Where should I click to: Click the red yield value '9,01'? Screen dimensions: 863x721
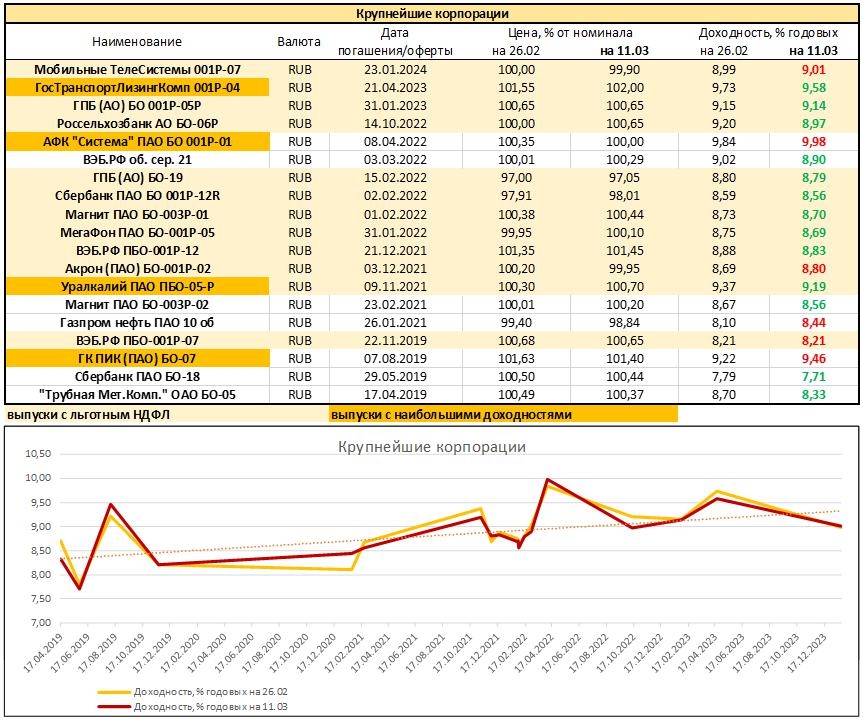813,69
